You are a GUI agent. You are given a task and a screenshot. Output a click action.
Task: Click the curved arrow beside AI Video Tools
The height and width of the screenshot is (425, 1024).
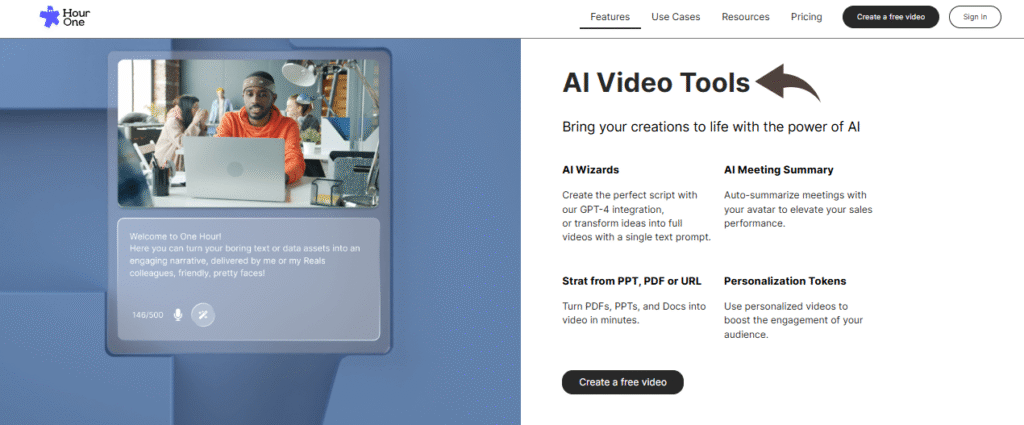click(788, 83)
